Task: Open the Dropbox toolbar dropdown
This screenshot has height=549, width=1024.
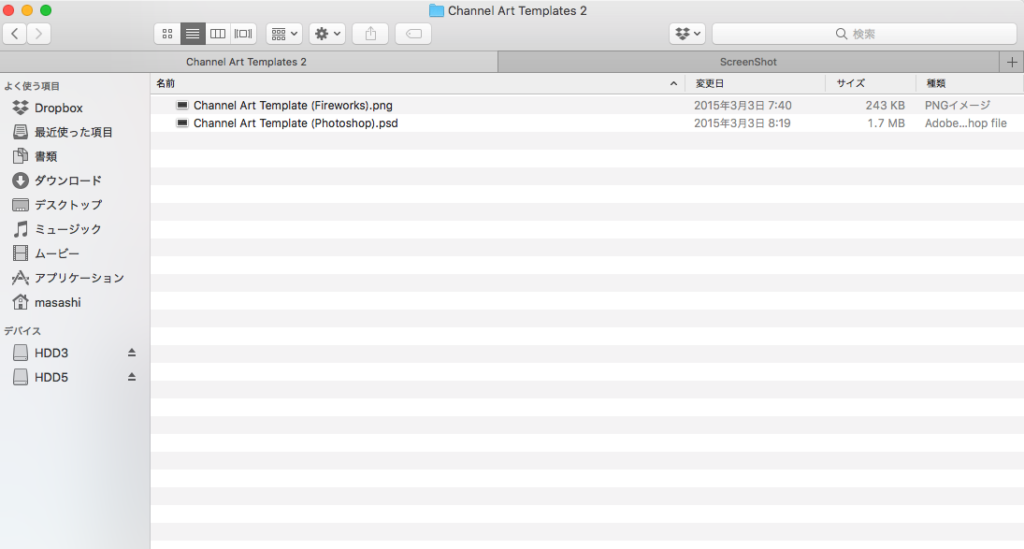Action: click(x=687, y=34)
